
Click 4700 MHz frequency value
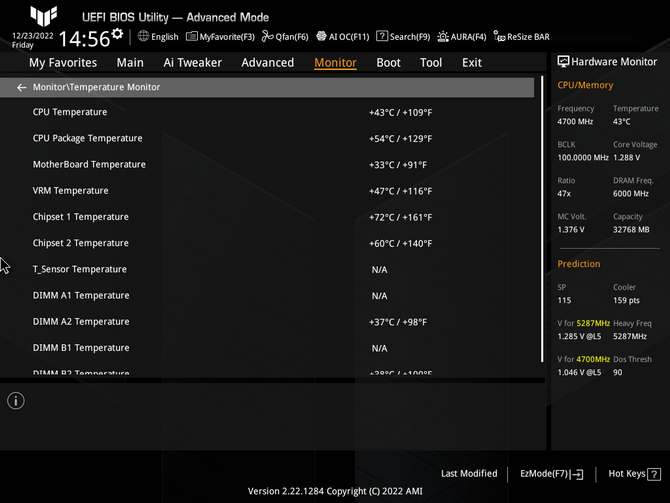click(575, 122)
